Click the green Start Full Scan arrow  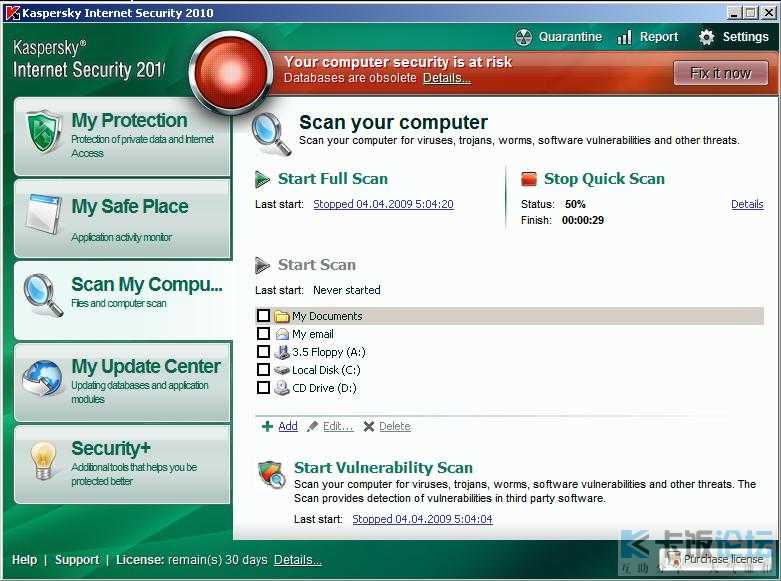(x=262, y=179)
